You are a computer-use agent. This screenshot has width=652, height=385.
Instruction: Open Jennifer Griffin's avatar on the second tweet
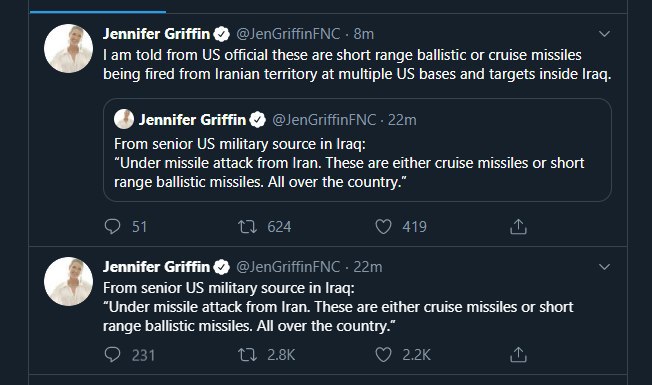[x=69, y=281]
